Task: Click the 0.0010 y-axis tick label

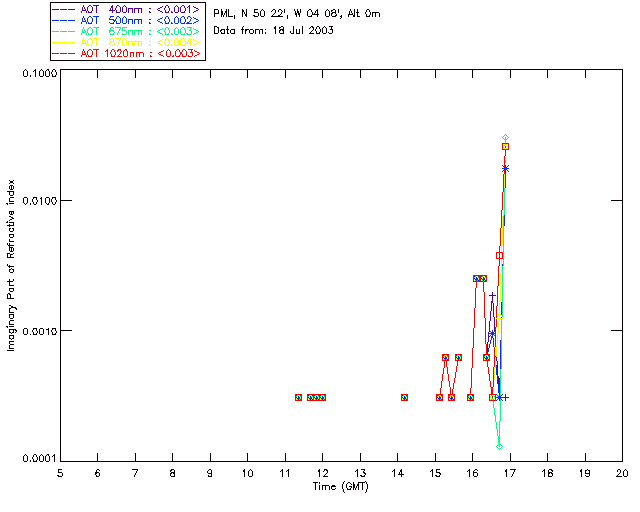Action: point(40,331)
